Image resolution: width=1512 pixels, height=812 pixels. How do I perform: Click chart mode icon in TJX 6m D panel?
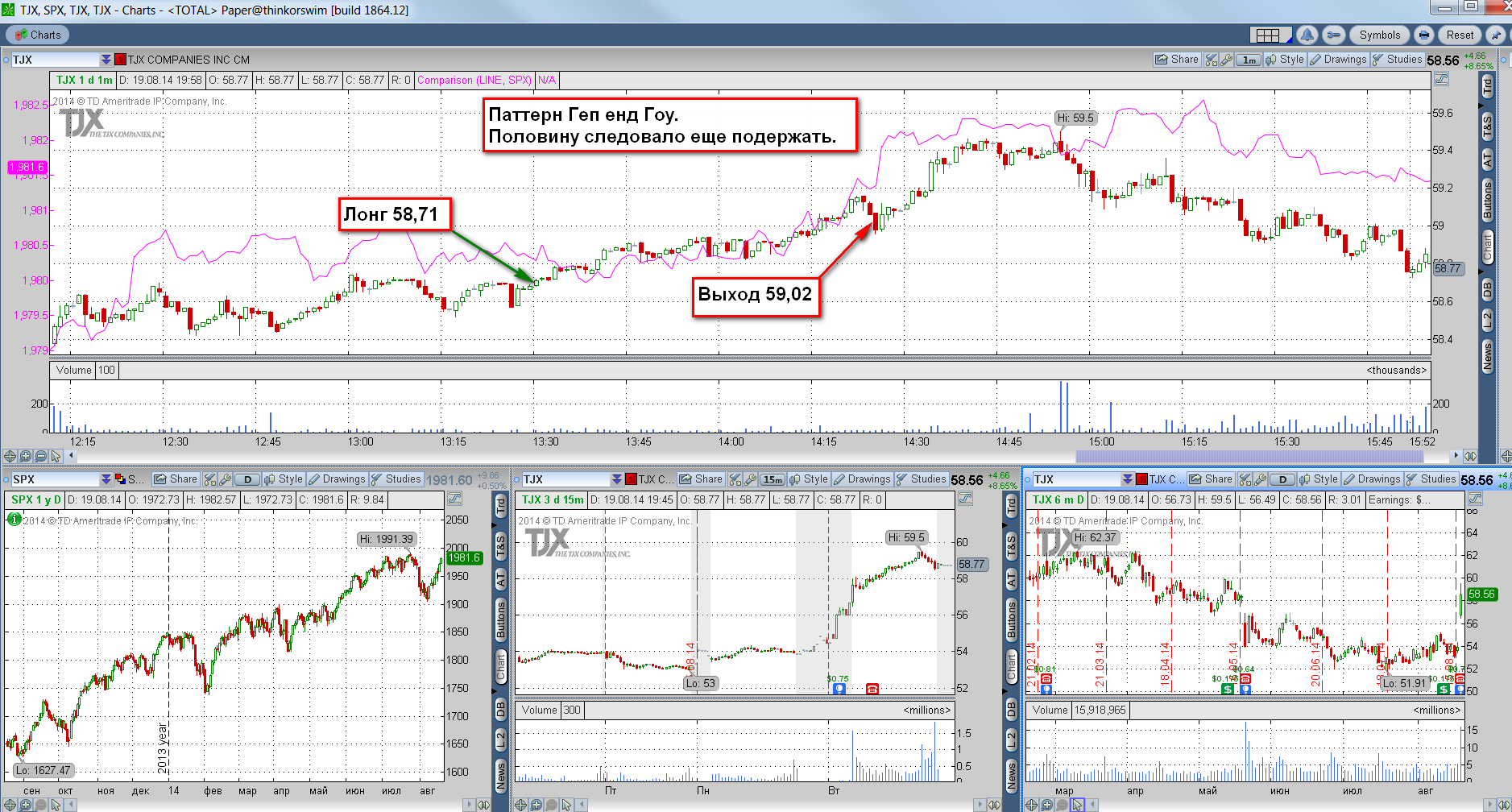click(x=1475, y=499)
